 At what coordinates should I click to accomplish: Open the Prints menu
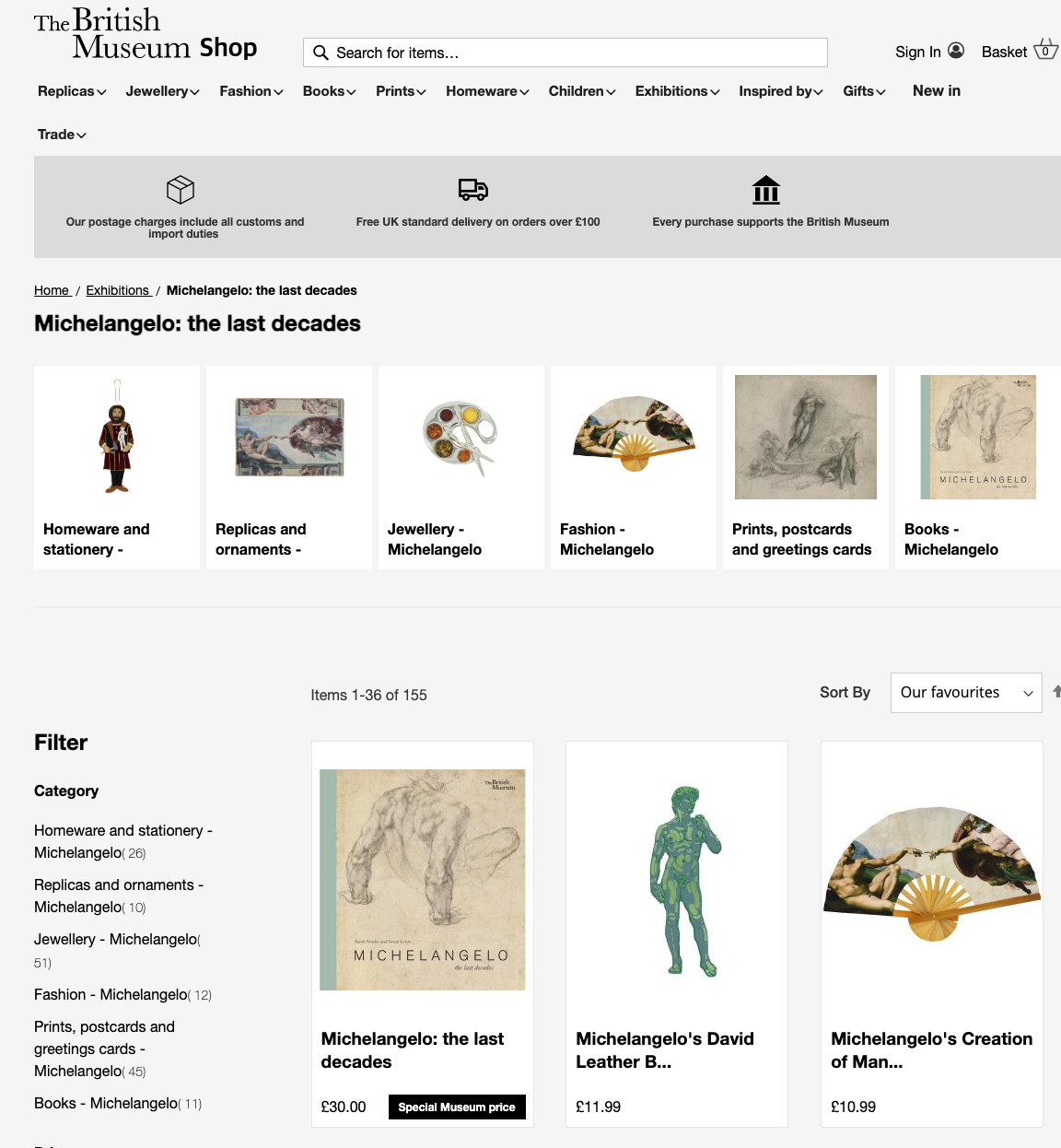click(401, 91)
